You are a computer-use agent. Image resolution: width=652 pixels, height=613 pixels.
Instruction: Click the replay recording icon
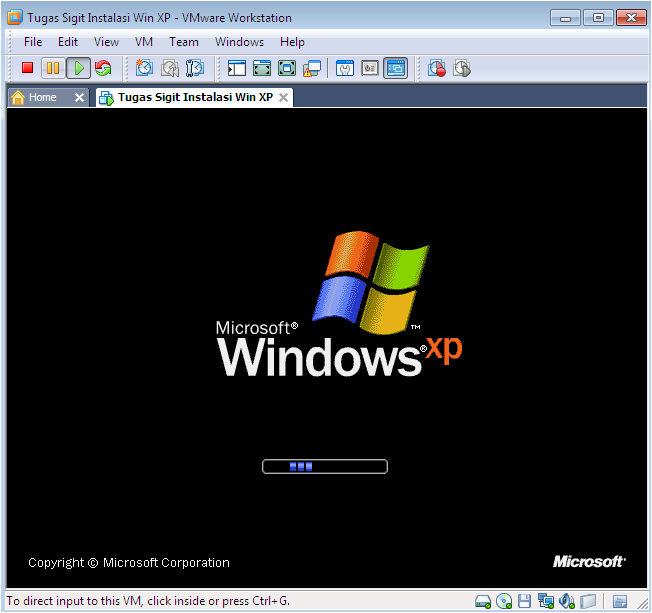[x=462, y=68]
